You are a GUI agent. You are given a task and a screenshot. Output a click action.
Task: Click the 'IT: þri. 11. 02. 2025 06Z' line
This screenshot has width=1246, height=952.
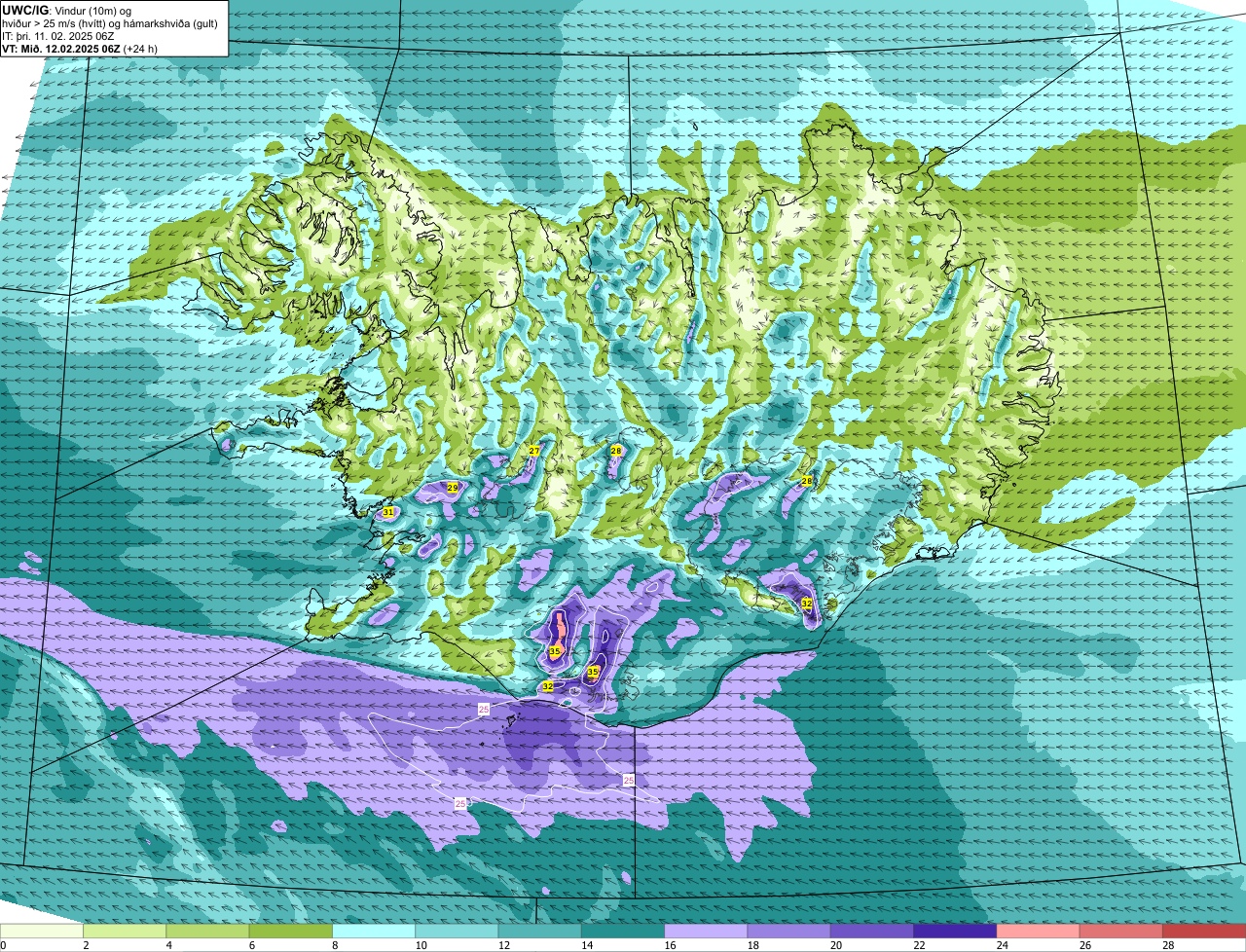[58, 36]
